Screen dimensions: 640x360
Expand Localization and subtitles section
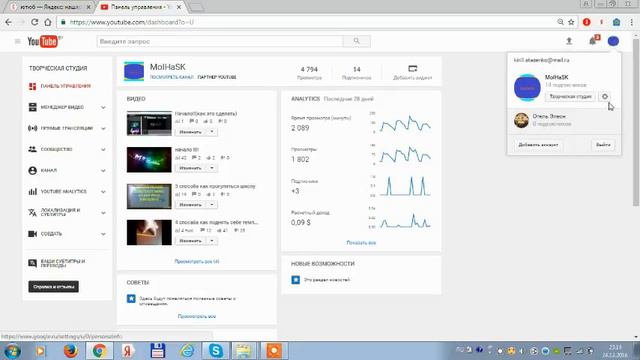[x=103, y=213]
